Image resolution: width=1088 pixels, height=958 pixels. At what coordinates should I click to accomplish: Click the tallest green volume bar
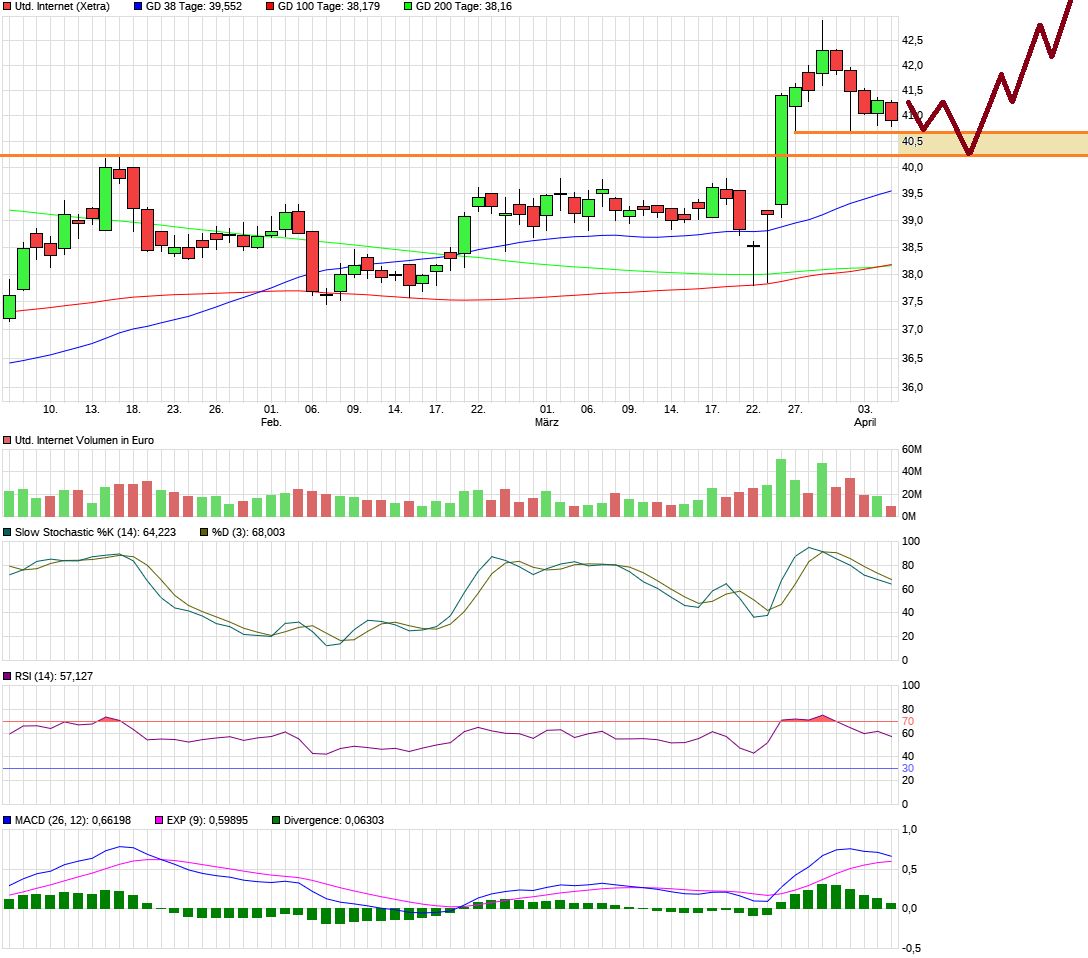pyautogui.click(x=781, y=488)
